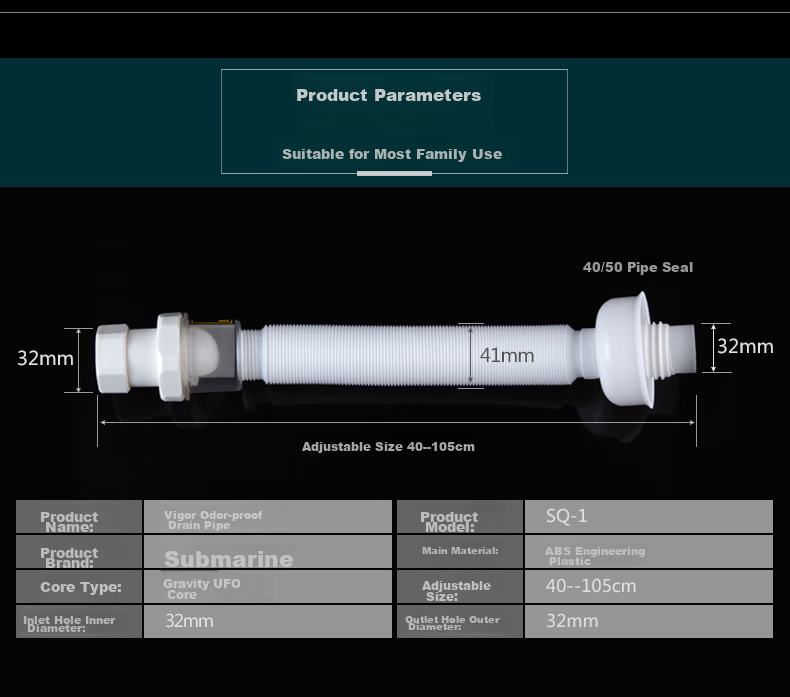Click the right 32mm outlet dimension label
Viewport: 790px width, 697px height.
click(x=745, y=347)
